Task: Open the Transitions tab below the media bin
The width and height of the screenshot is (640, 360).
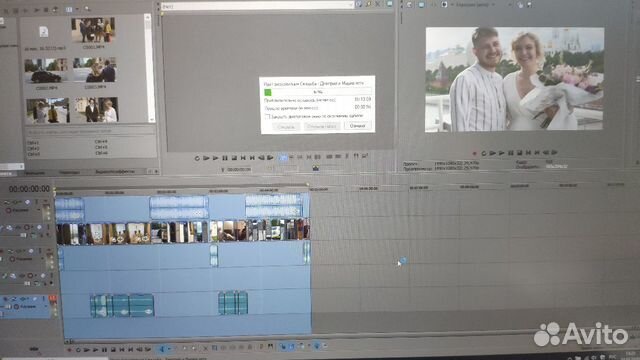Action: coord(69,172)
